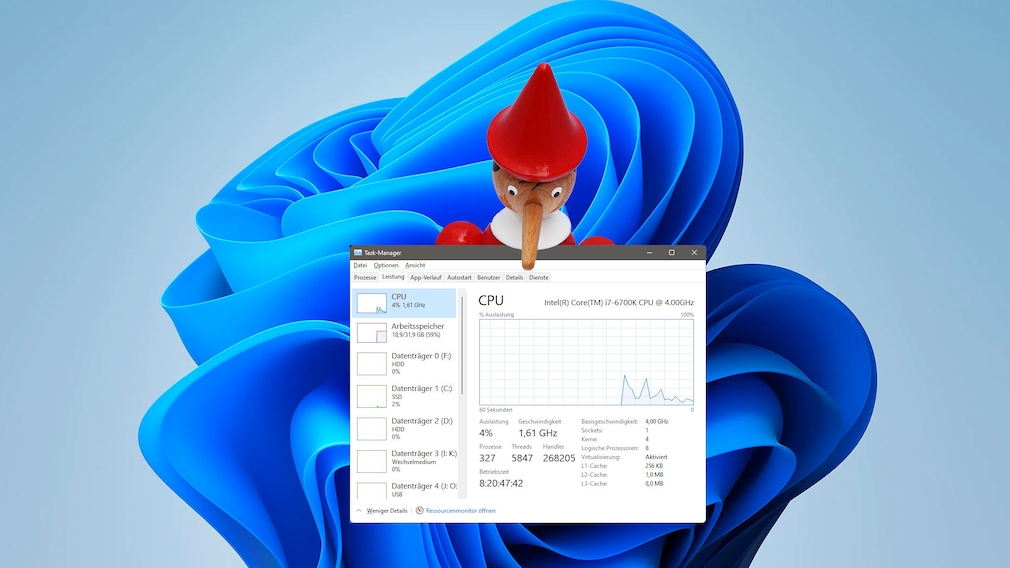Click the L2-Cache 1,0 MB value
The width and height of the screenshot is (1010, 568).
click(654, 475)
